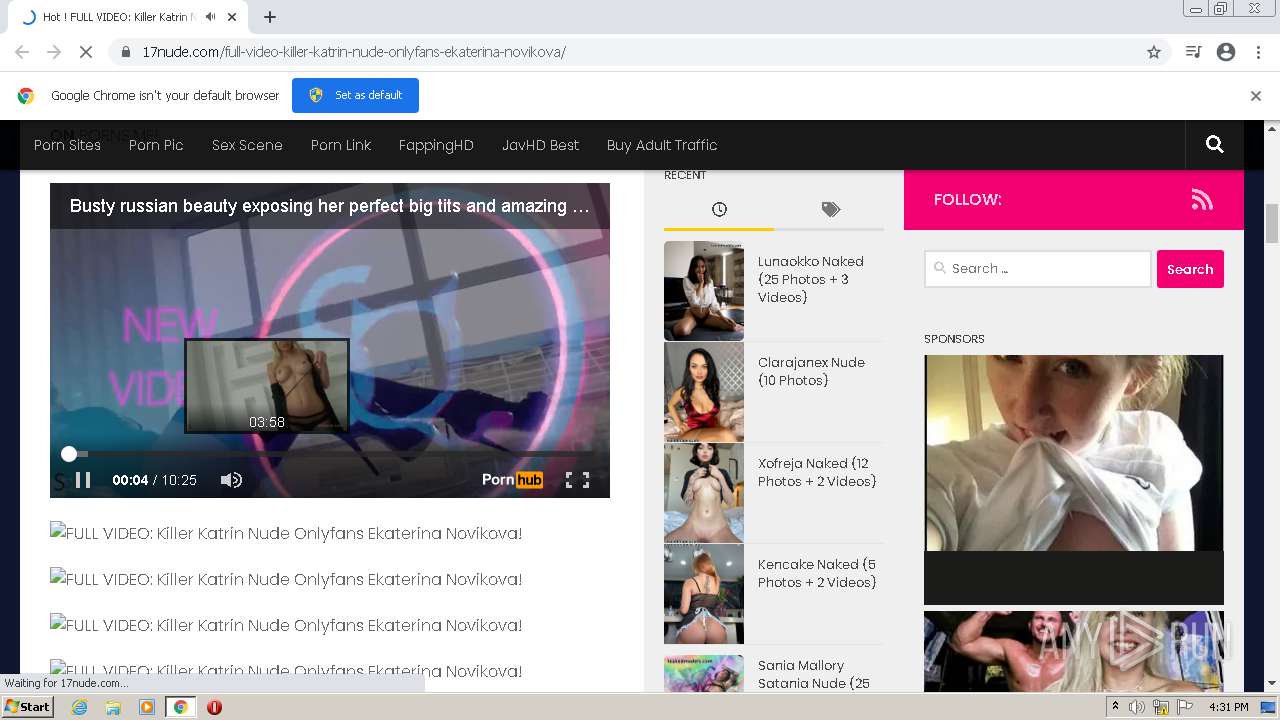The width and height of the screenshot is (1280, 720).
Task: View site security lock information
Action: tap(126, 52)
